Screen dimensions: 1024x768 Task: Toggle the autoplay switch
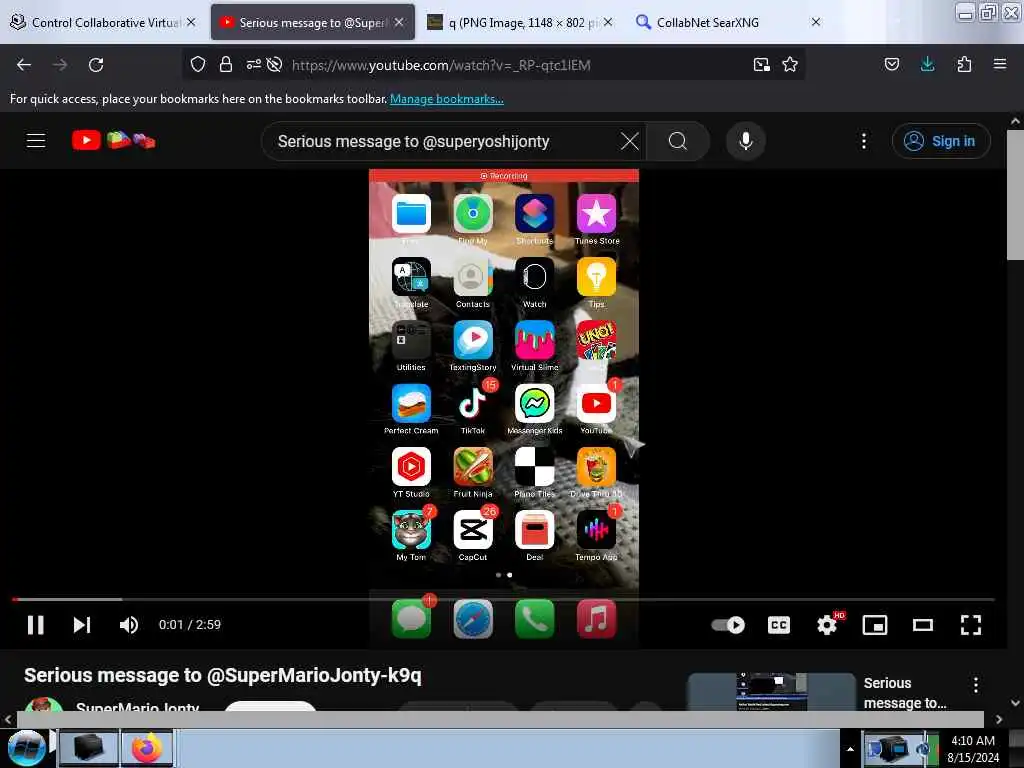click(728, 625)
